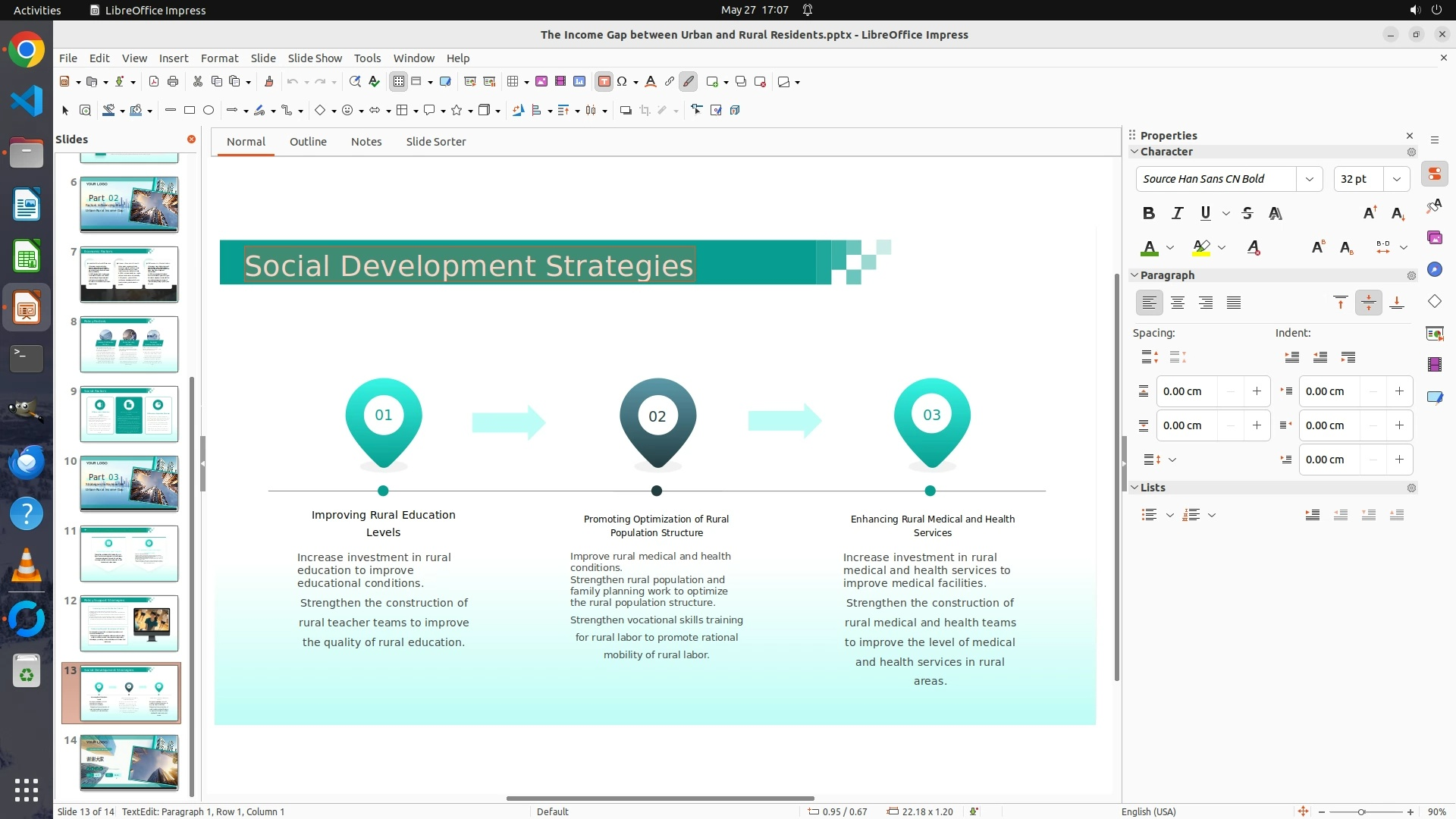Click the Insert Text Box icon
Viewport: 1456px width, 819px height.
click(x=604, y=82)
